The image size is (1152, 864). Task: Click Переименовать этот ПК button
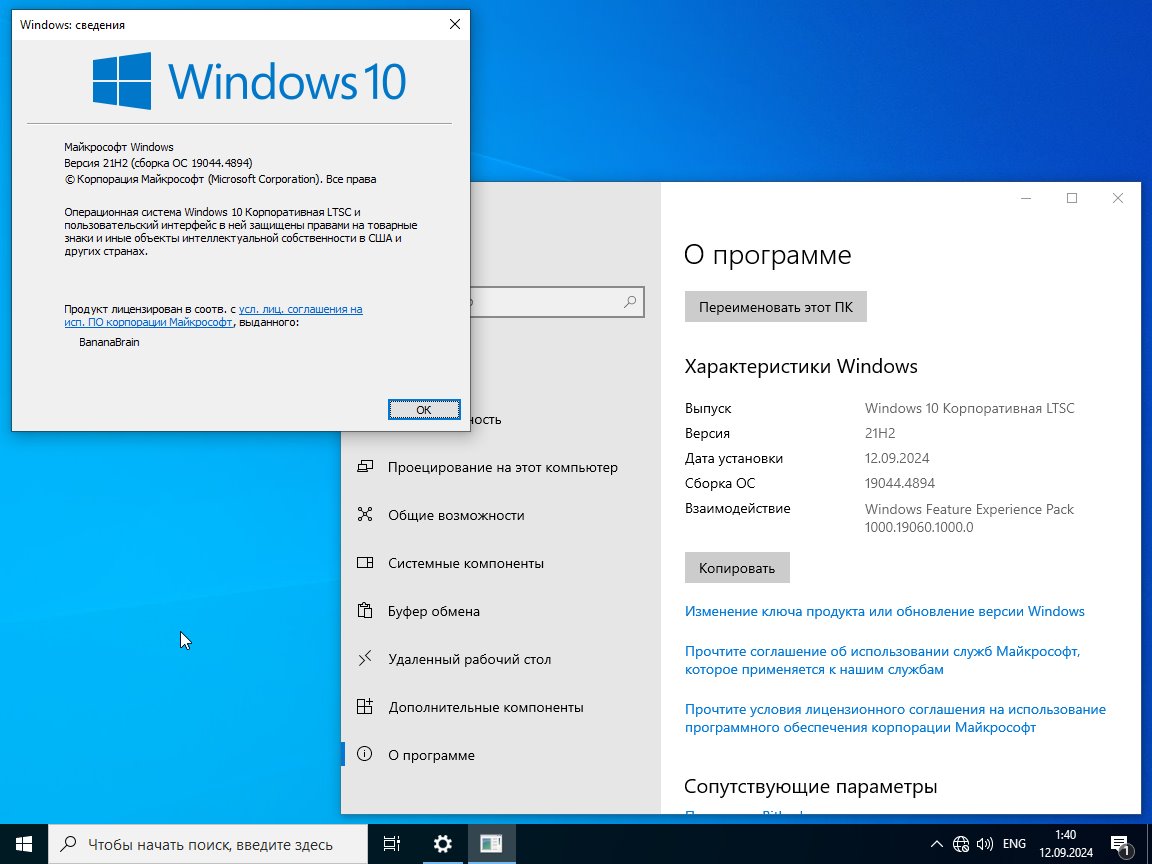click(776, 307)
